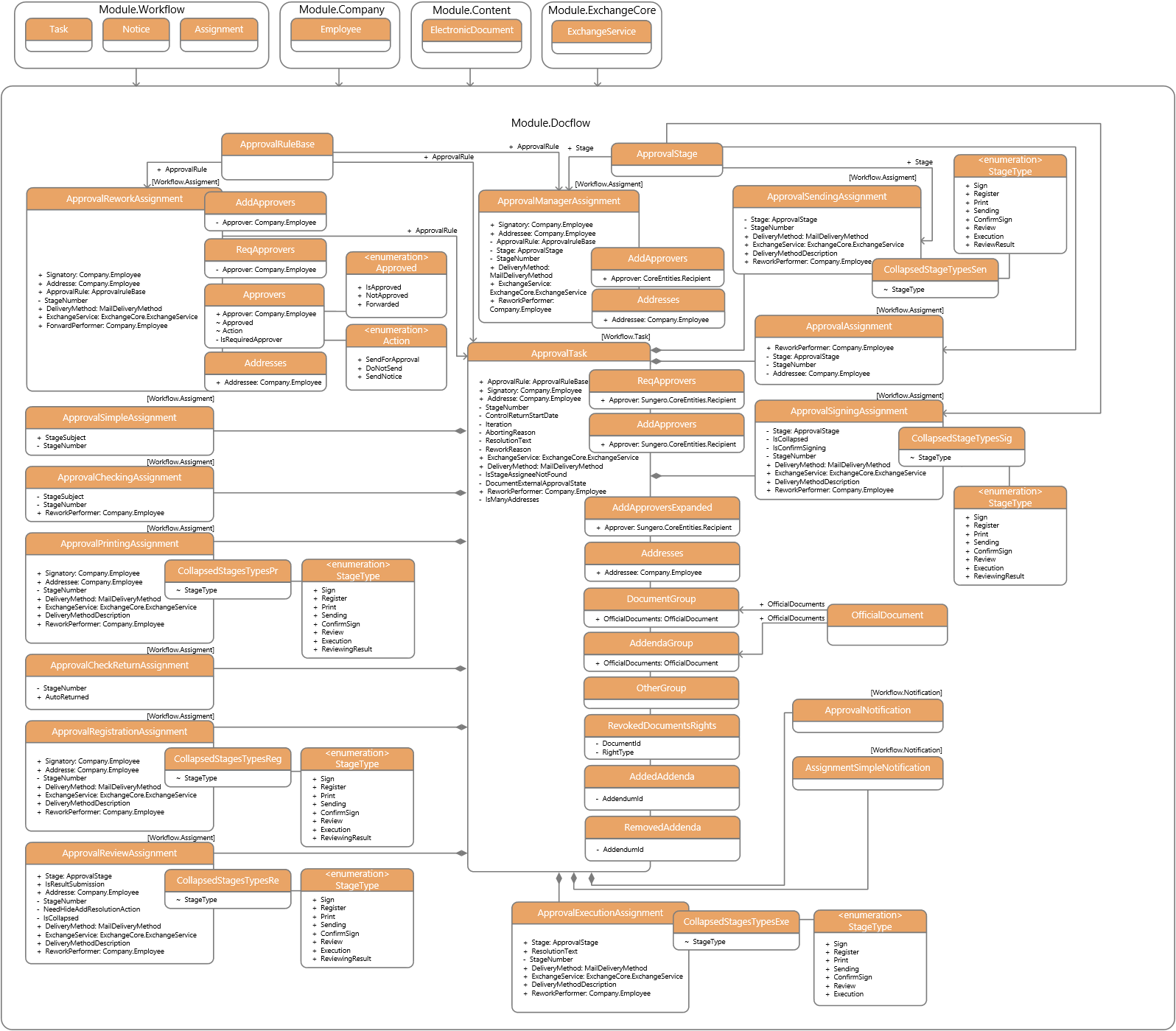Click the ApprovalTask class header
The height and width of the screenshot is (1031, 1176).
point(559,354)
